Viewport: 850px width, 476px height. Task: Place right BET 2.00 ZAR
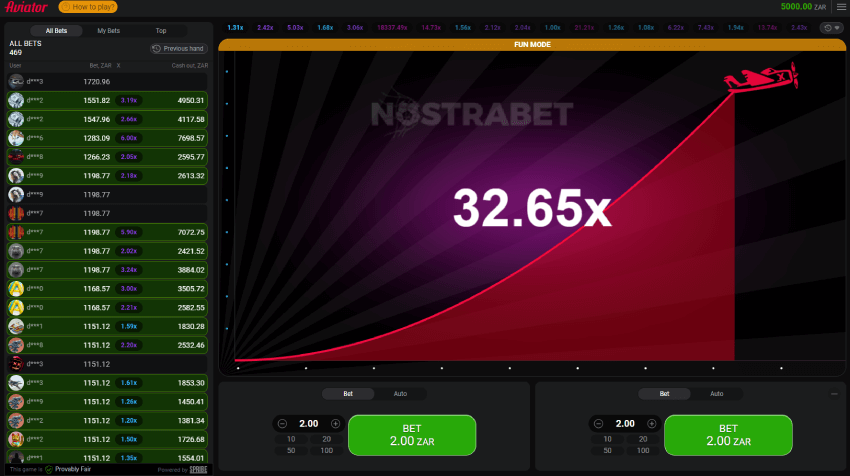point(728,435)
